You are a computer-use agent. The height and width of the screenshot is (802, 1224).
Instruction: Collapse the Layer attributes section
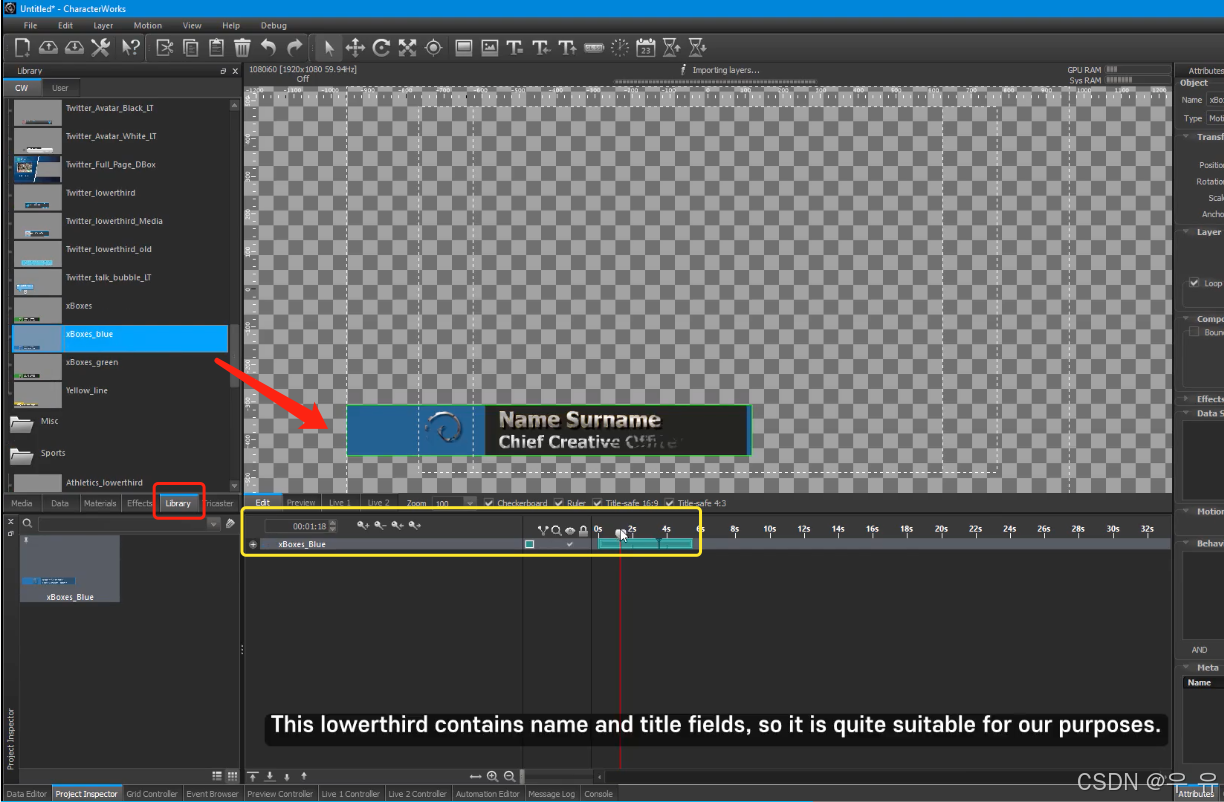[1186, 232]
